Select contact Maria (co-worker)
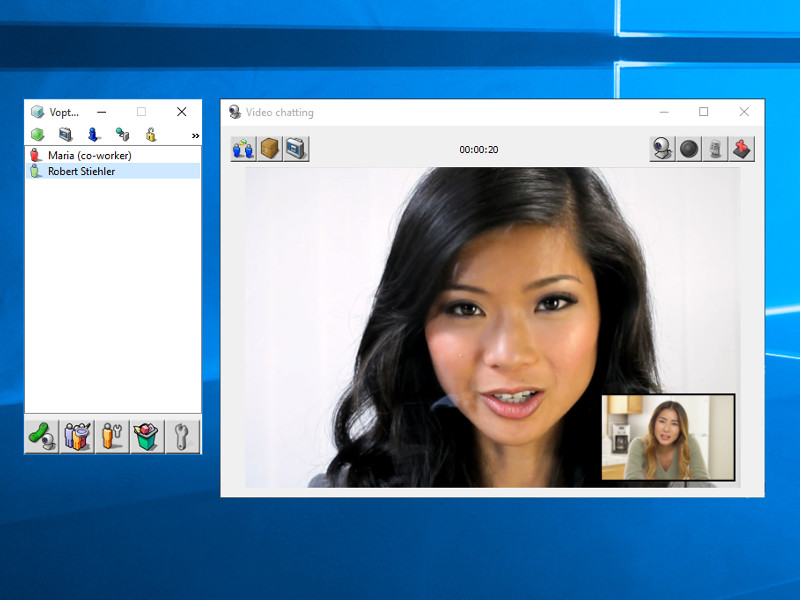The image size is (800, 600). tap(113, 155)
